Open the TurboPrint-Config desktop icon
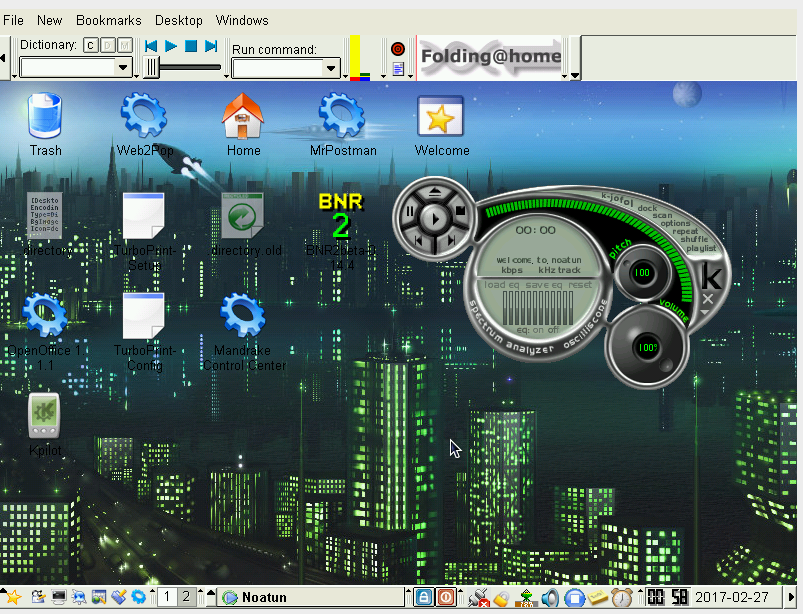 coord(143,315)
